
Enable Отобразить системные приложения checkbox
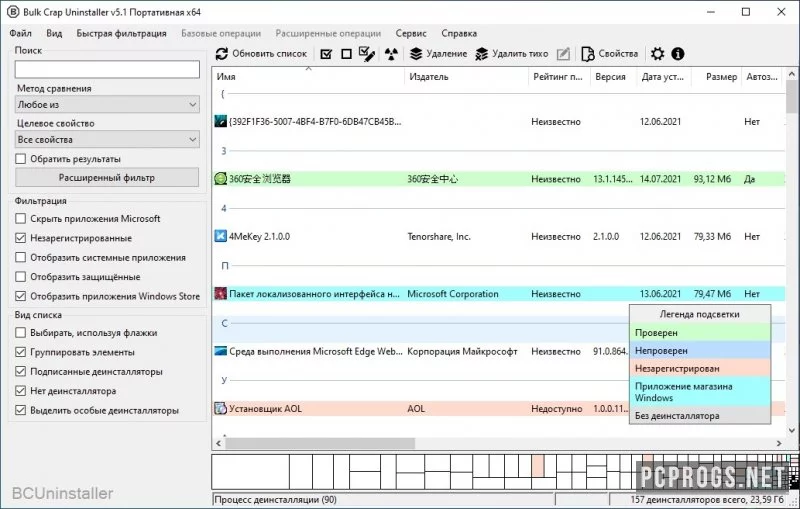[20, 257]
